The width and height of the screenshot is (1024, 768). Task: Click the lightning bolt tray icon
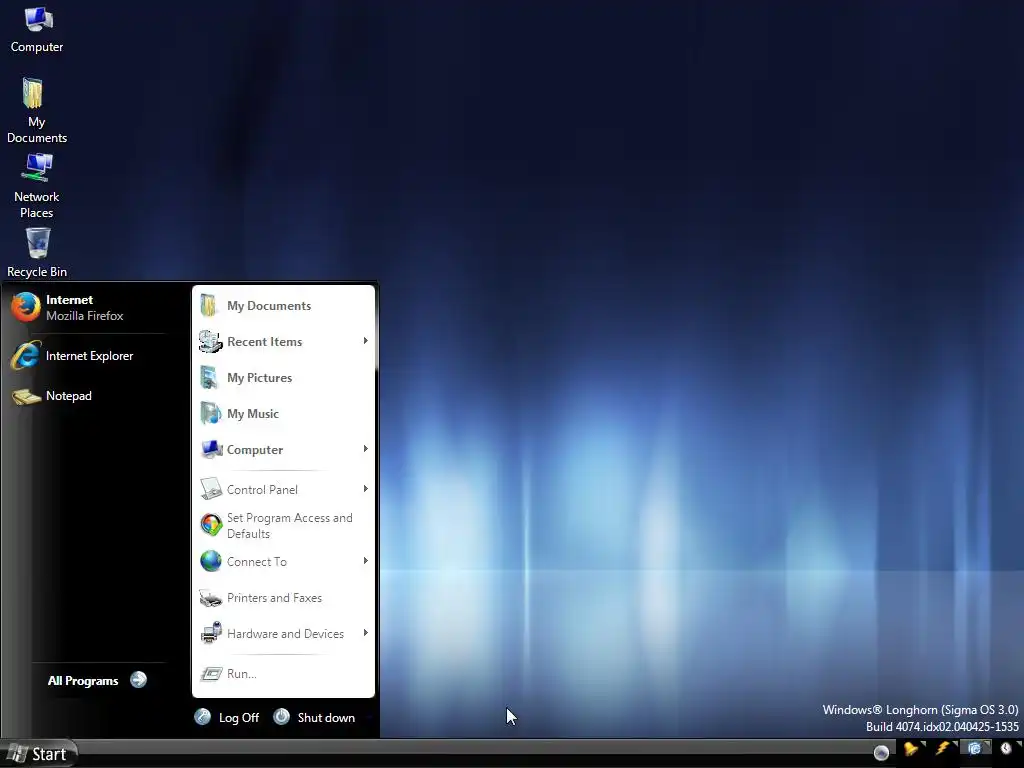(942, 749)
